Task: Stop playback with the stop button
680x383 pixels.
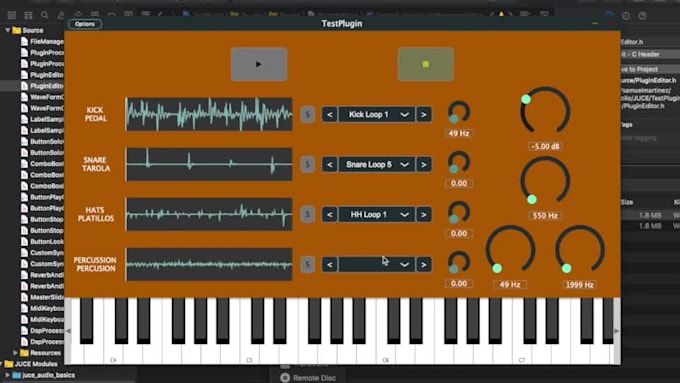Action: pos(426,64)
